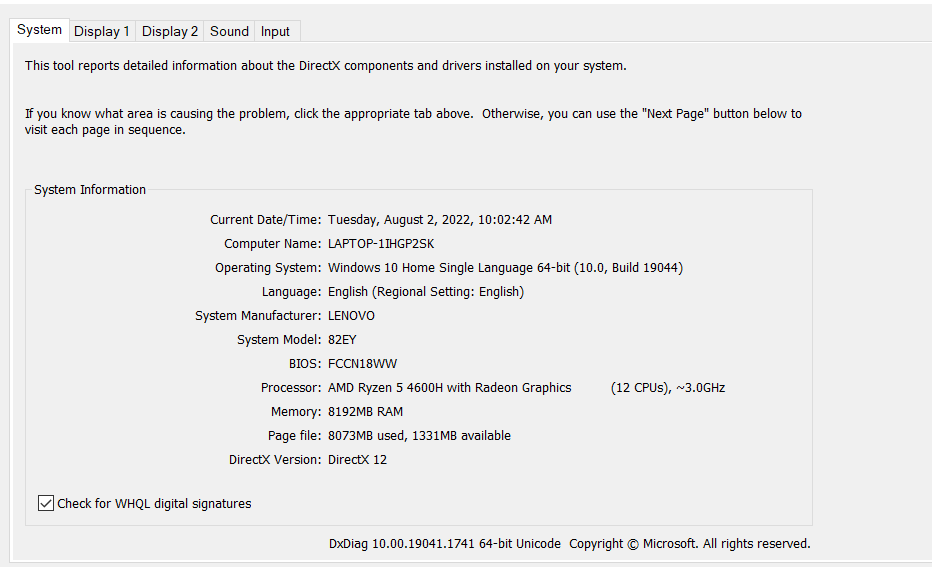
Task: Click the 8192MB RAM memory value
Action: pyautogui.click(x=365, y=412)
